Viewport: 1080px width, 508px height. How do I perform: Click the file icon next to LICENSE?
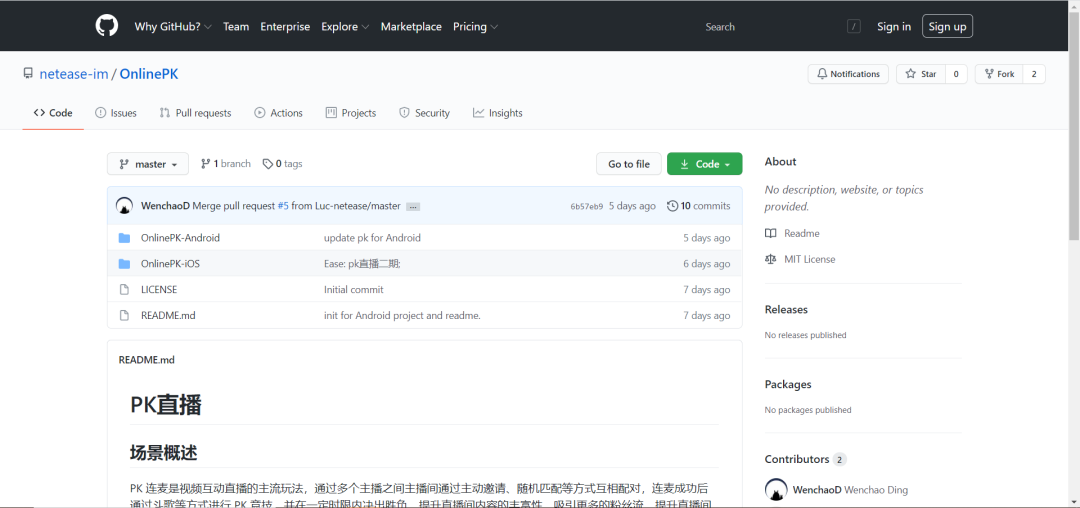point(124,290)
